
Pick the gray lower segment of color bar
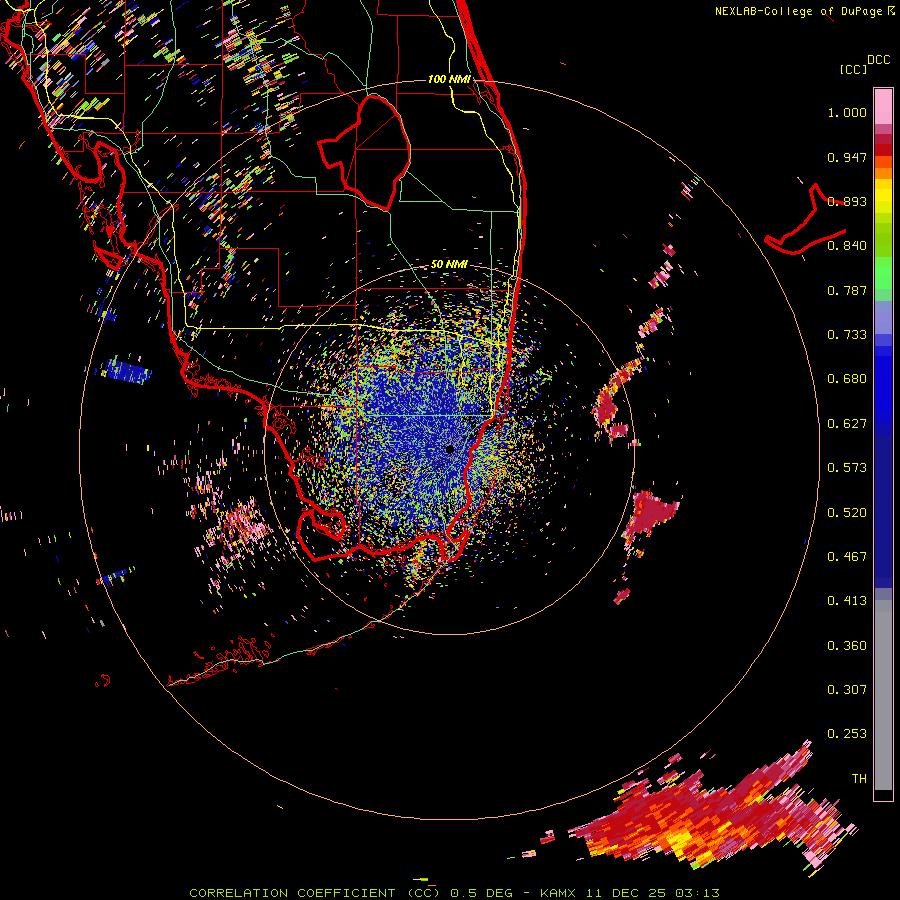pos(883,695)
